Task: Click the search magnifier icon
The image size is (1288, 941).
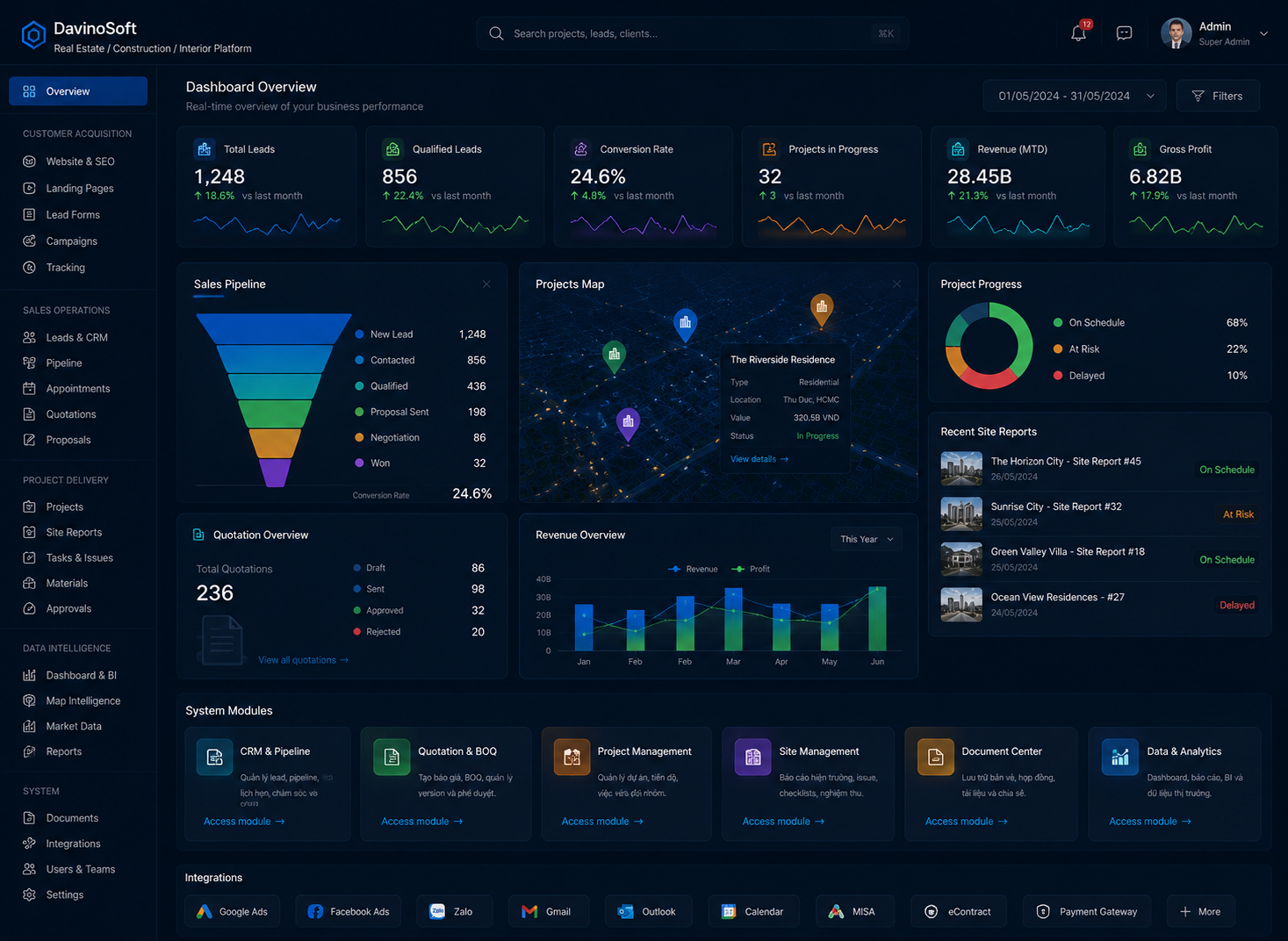Action: [x=496, y=33]
